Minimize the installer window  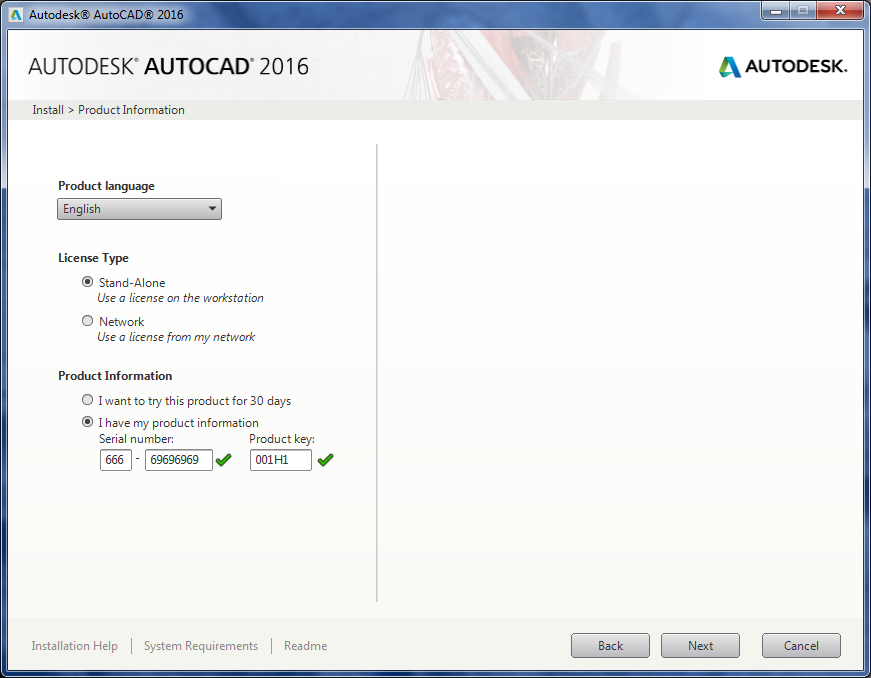coord(776,11)
